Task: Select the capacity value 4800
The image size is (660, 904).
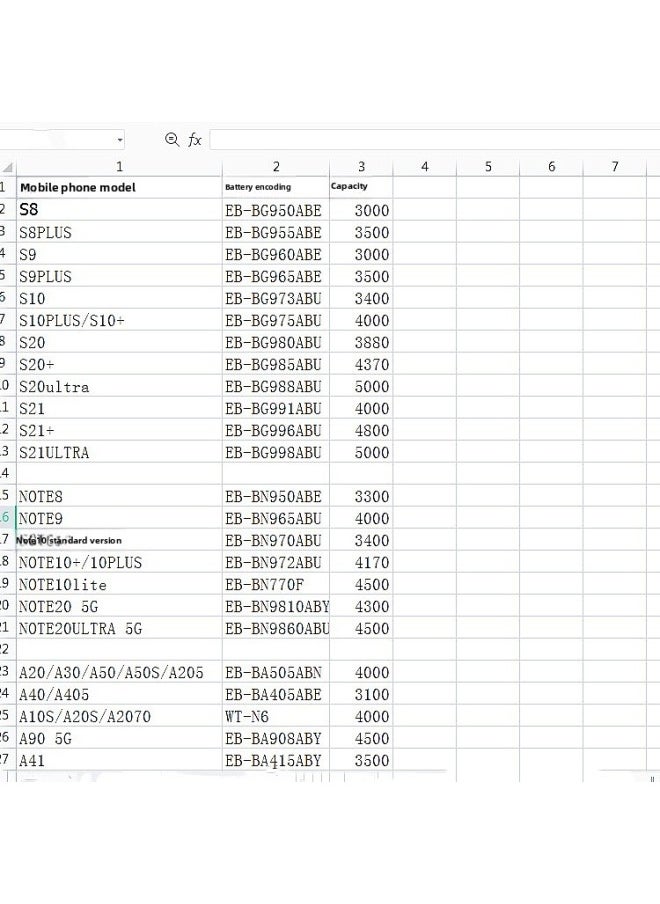Action: coord(361,430)
